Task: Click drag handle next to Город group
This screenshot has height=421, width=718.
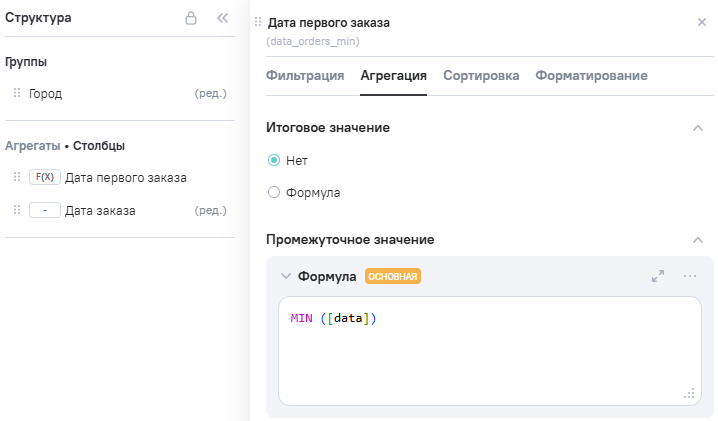Action: [17, 93]
